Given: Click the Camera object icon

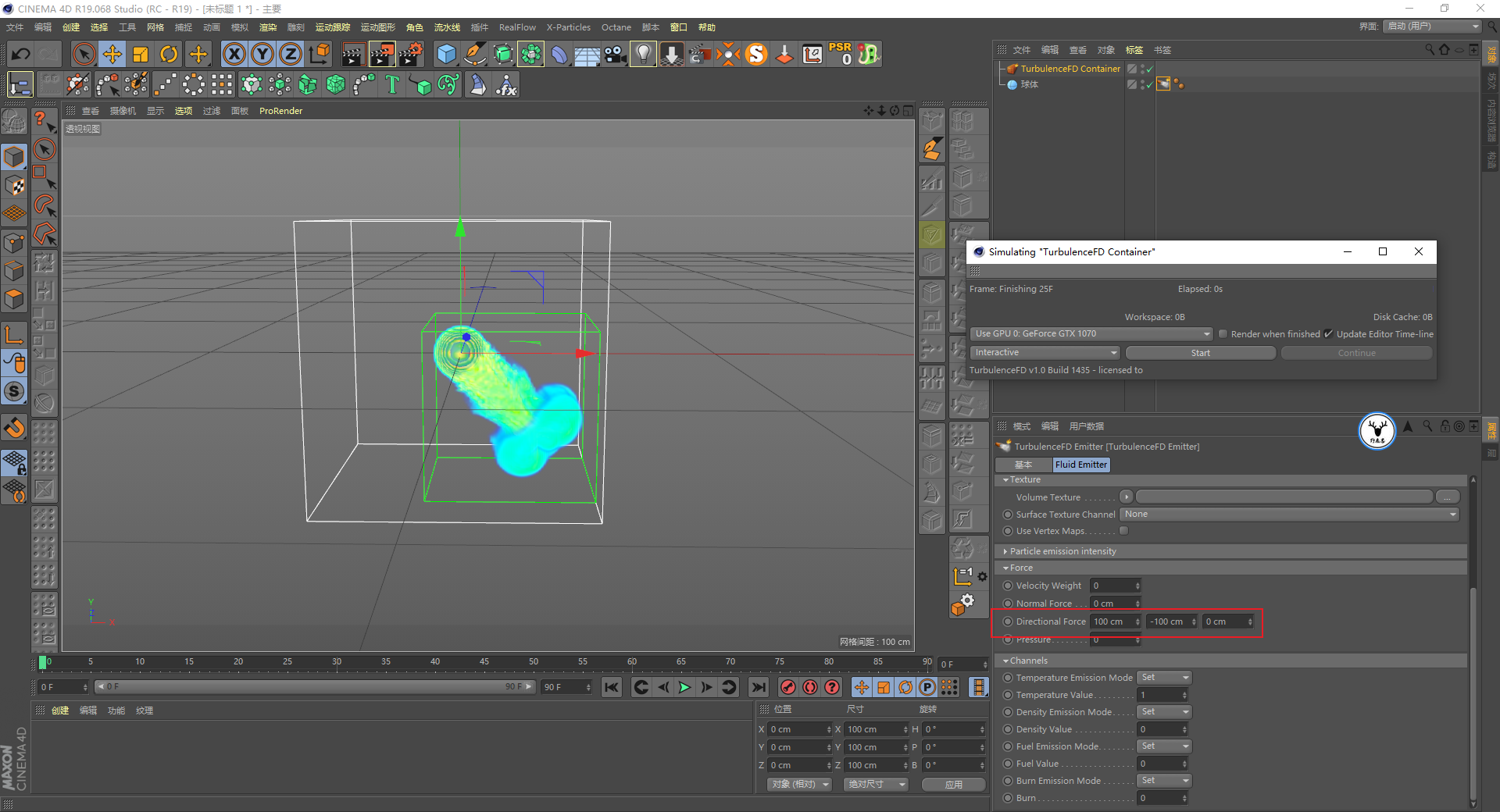Looking at the screenshot, I should (616, 54).
